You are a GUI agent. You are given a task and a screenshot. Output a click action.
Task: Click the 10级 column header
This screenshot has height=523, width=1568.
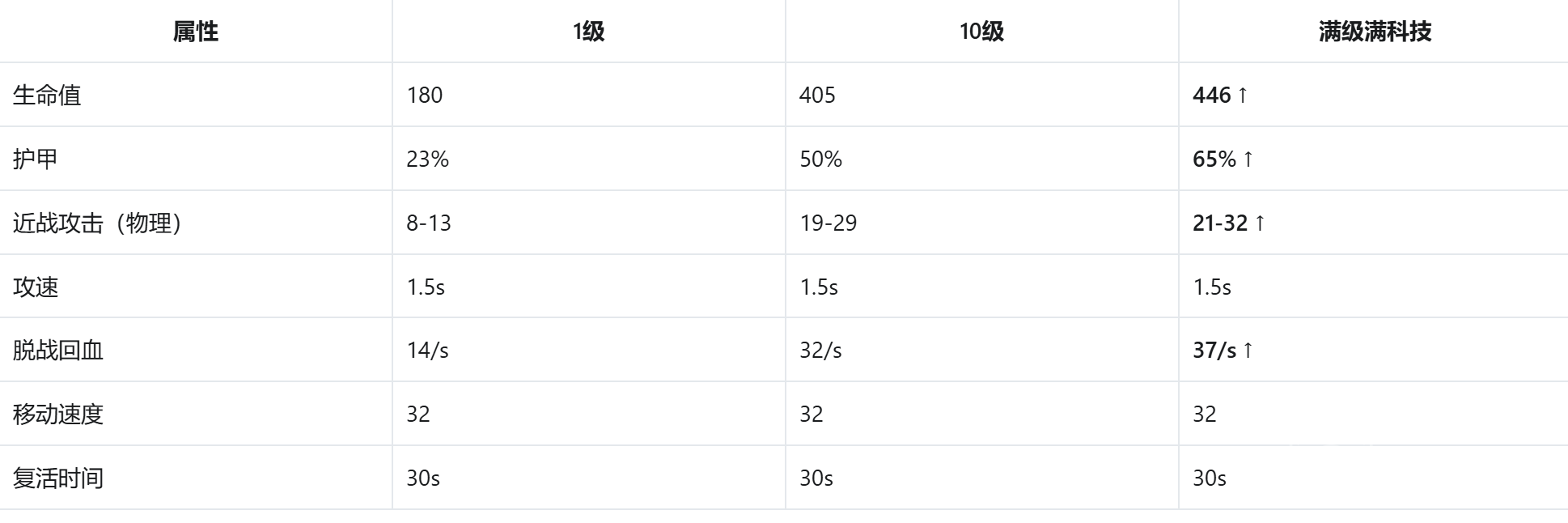click(x=981, y=32)
